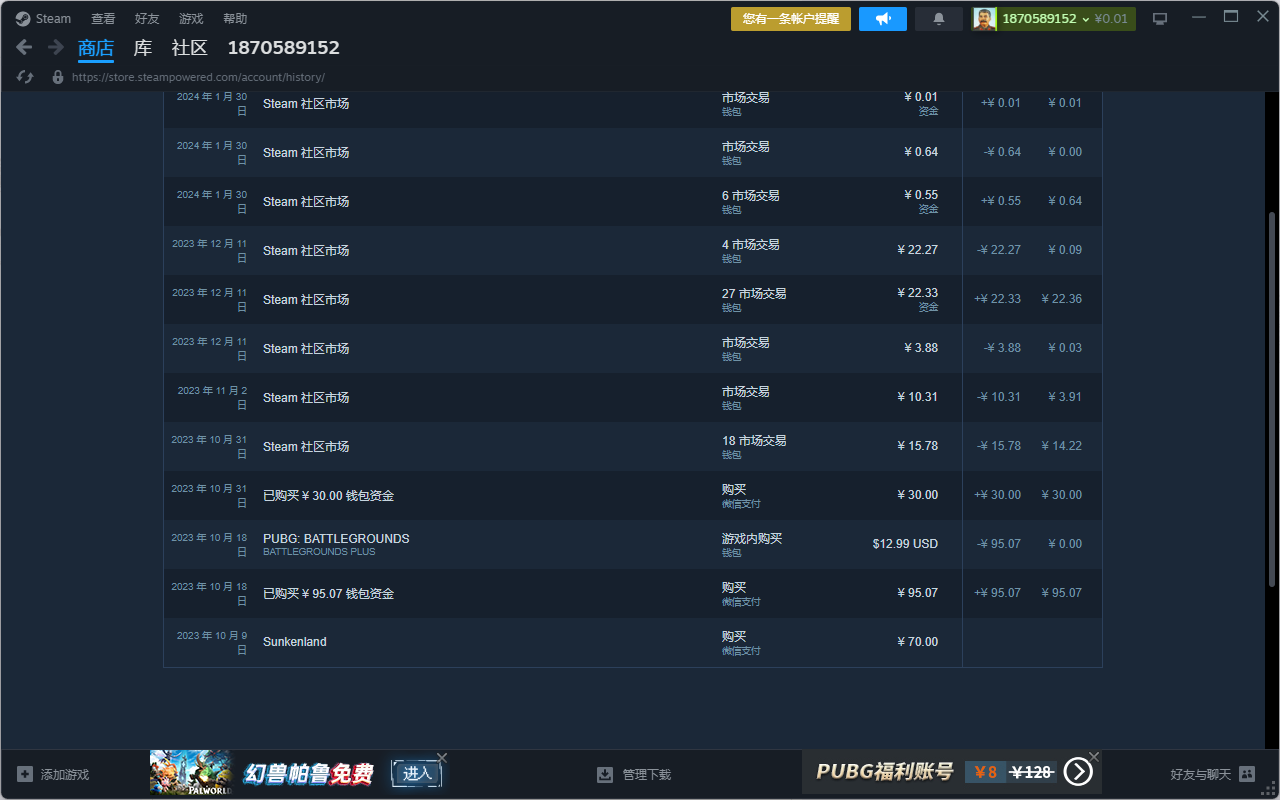This screenshot has width=1280, height=800.
Task: Click the store URL address bar
Action: 198,77
